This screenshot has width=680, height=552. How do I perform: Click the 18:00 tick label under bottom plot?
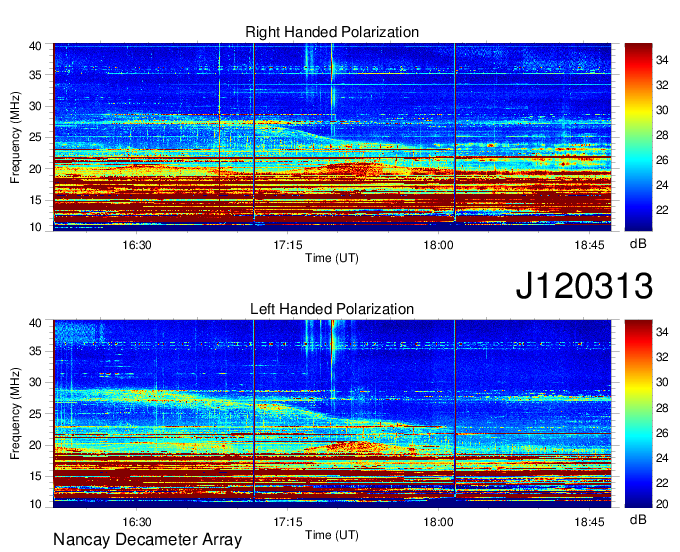click(x=438, y=522)
